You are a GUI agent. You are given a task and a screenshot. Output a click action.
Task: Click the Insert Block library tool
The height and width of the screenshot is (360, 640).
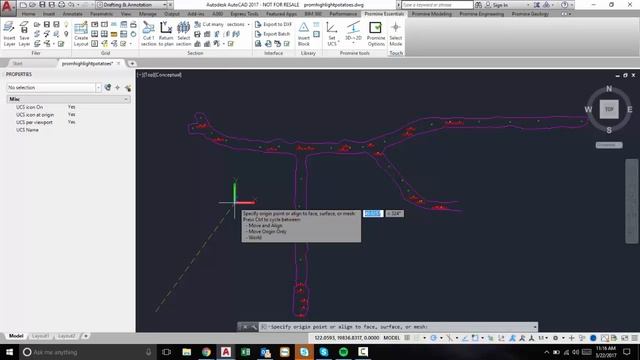point(304,33)
